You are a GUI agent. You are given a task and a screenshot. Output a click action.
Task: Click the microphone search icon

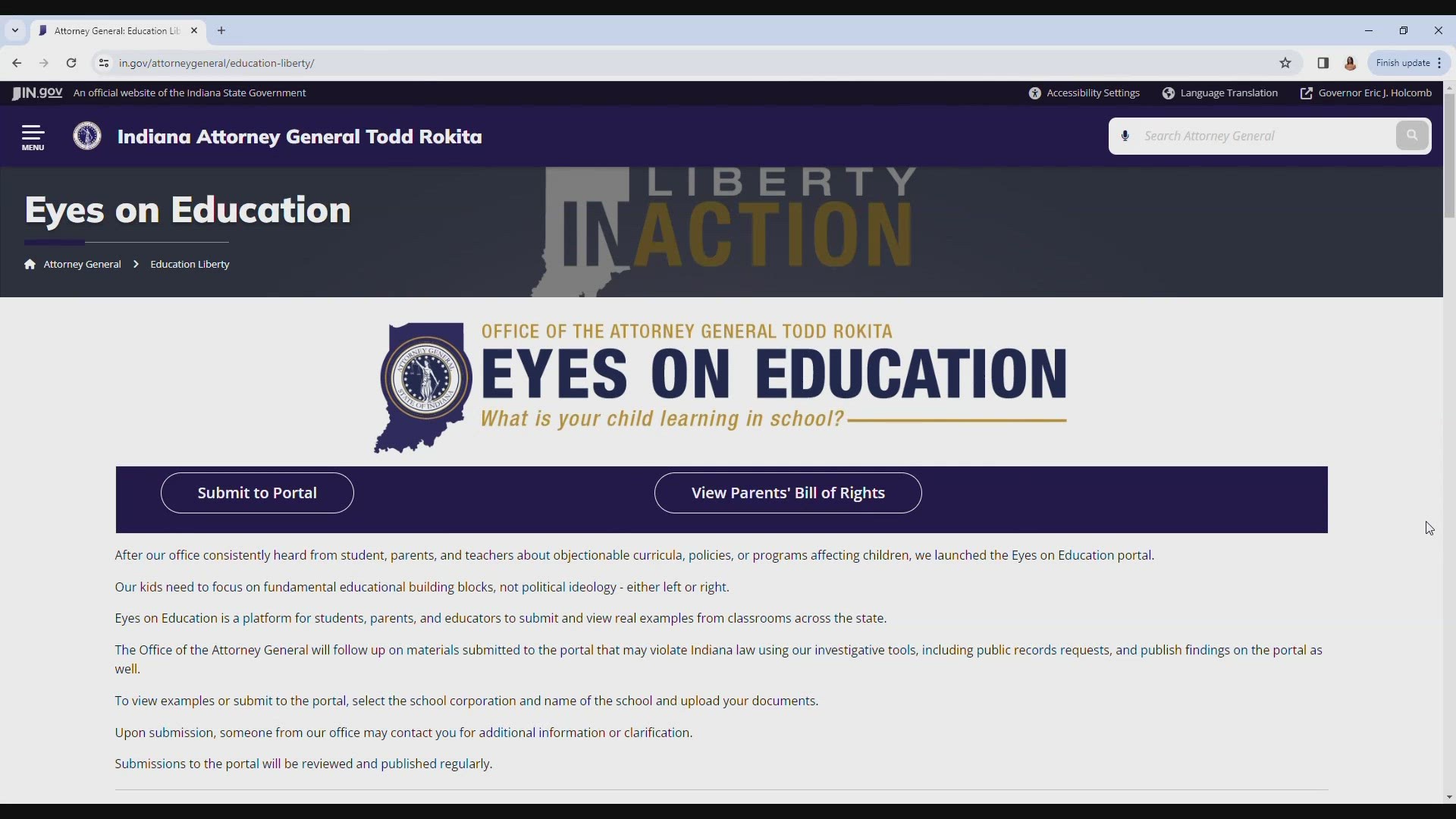coord(1125,136)
